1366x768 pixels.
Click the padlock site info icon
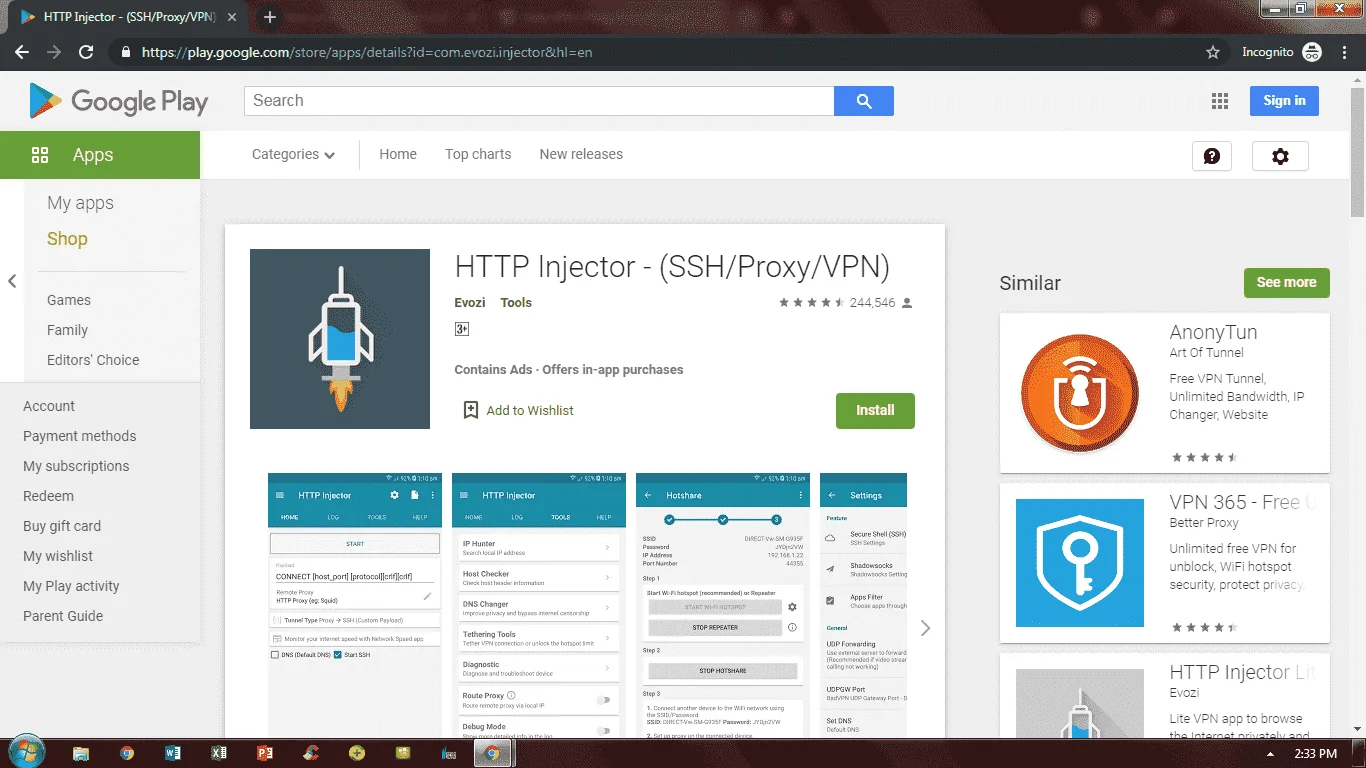(125, 52)
